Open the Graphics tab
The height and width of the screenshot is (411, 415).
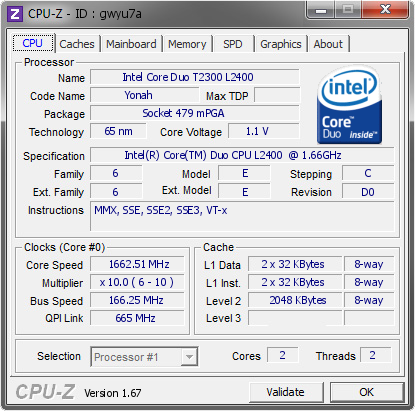point(281,44)
